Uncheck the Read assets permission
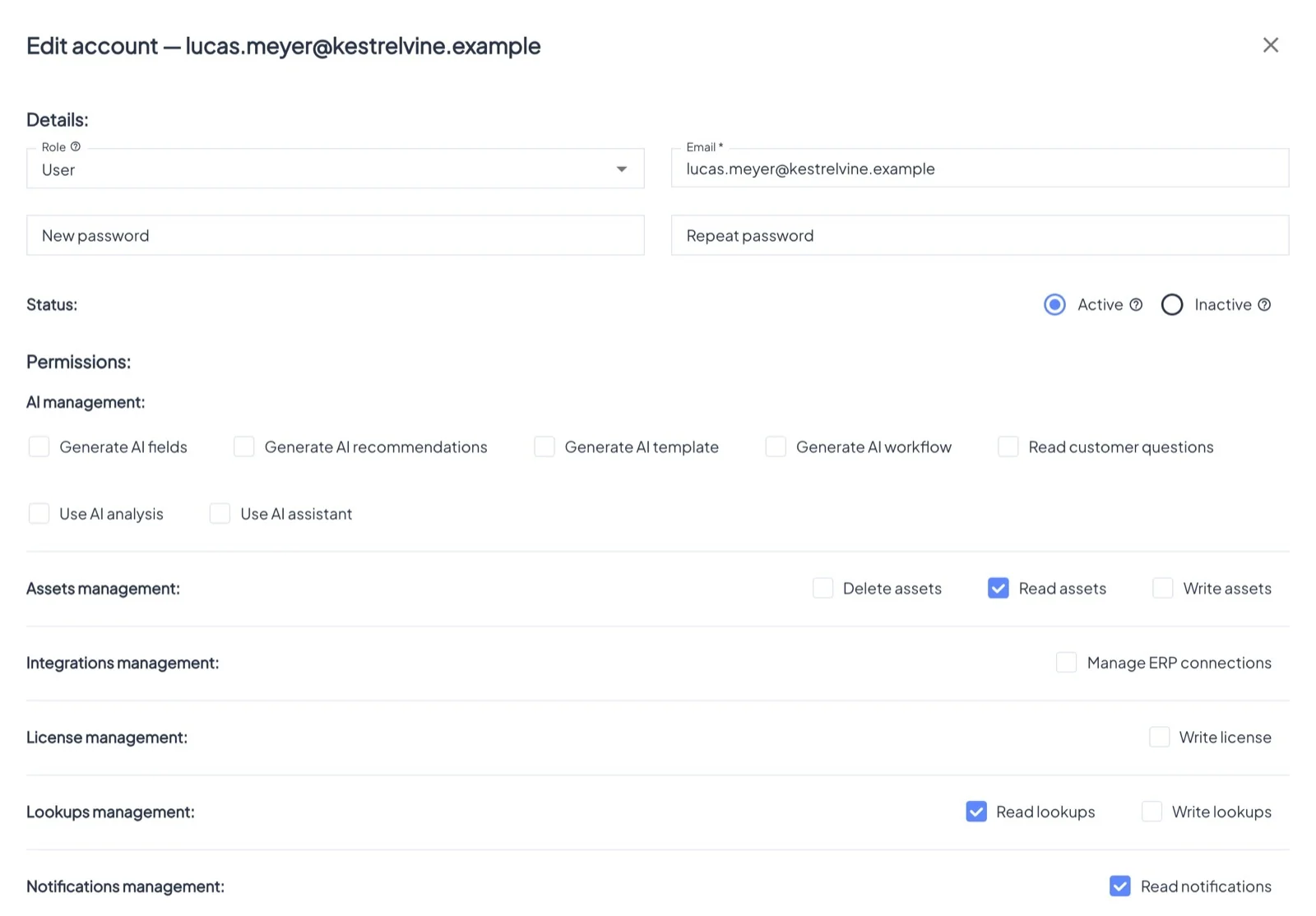The height and width of the screenshot is (916, 1316). coord(998,588)
